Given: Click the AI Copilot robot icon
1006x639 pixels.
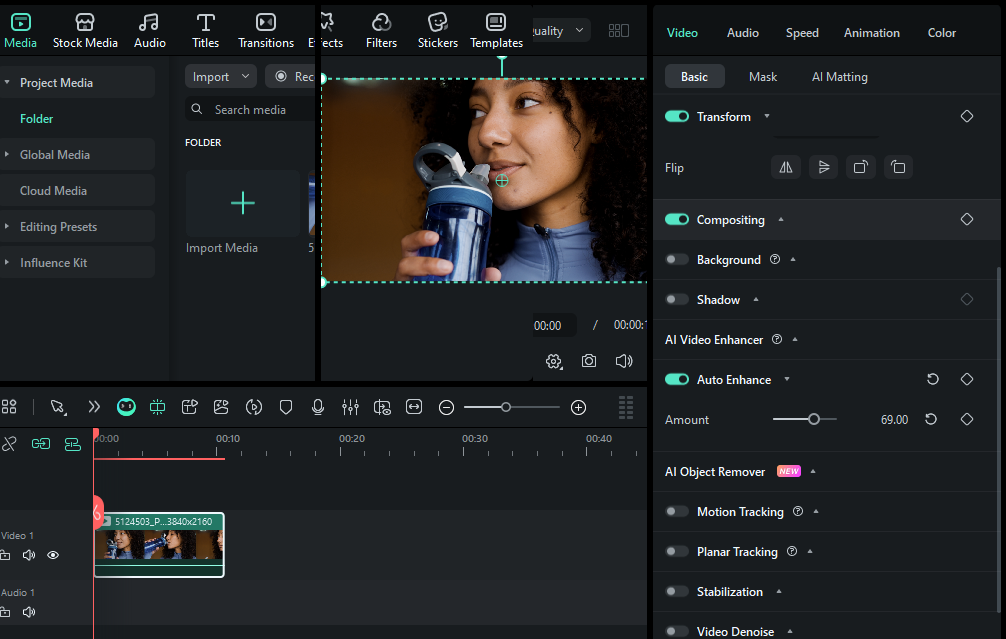Looking at the screenshot, I should click(126, 407).
